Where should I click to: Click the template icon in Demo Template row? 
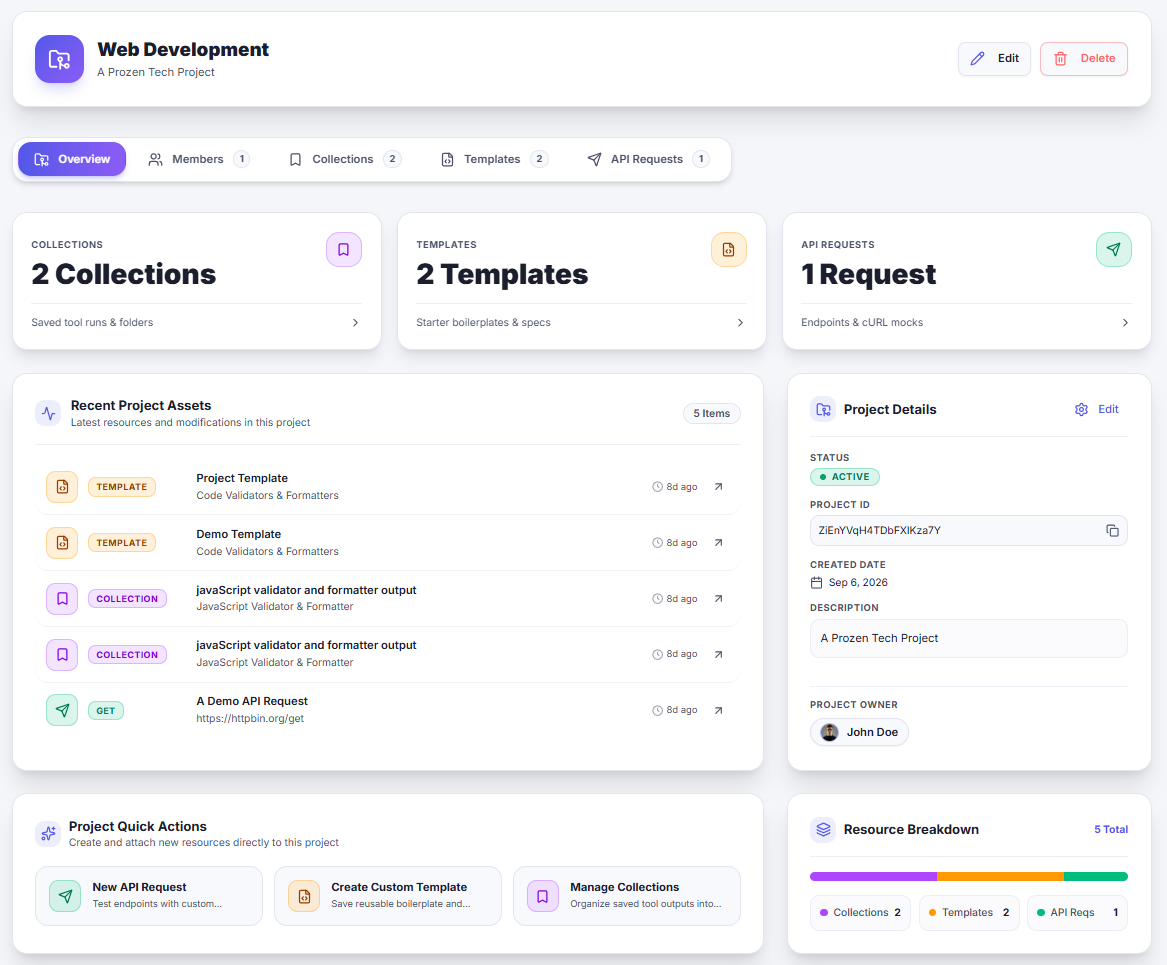point(63,542)
